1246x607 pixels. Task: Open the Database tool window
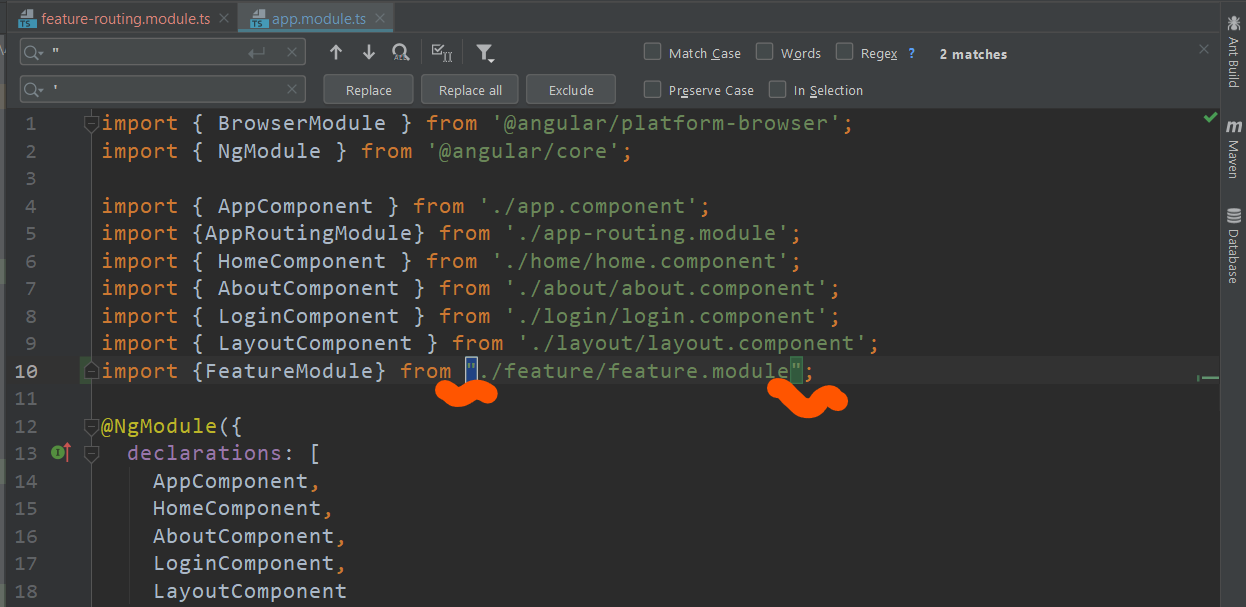pyautogui.click(x=1232, y=246)
